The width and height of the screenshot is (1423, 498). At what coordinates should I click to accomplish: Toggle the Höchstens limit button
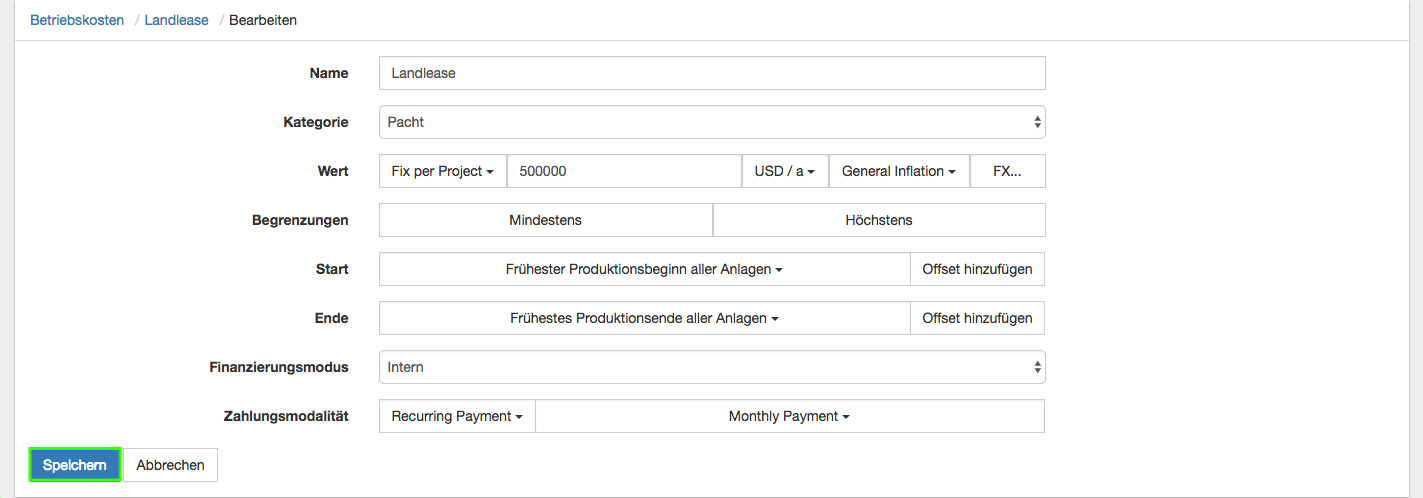[879, 220]
